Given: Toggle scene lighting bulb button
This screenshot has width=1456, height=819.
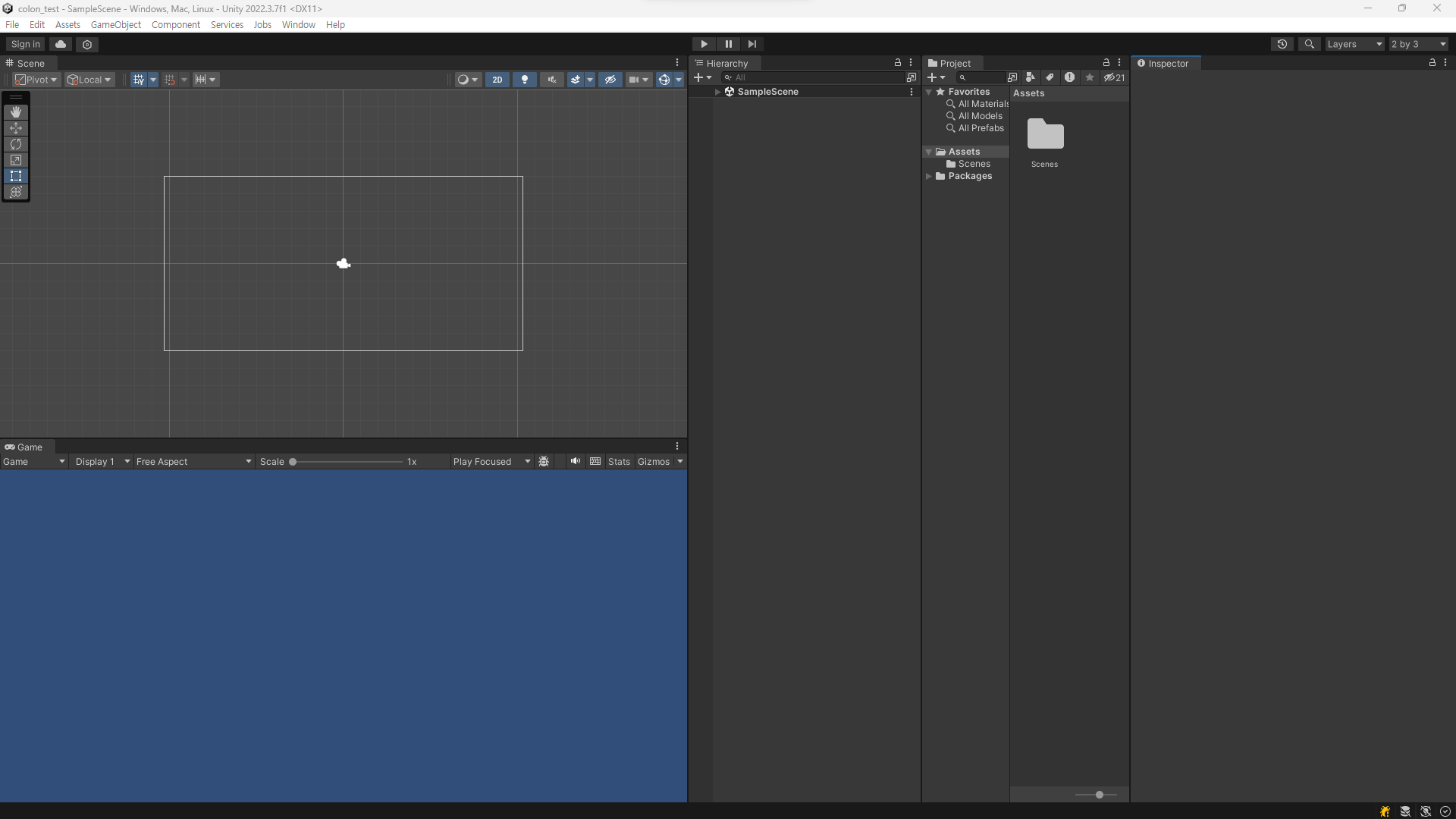Looking at the screenshot, I should tap(525, 80).
